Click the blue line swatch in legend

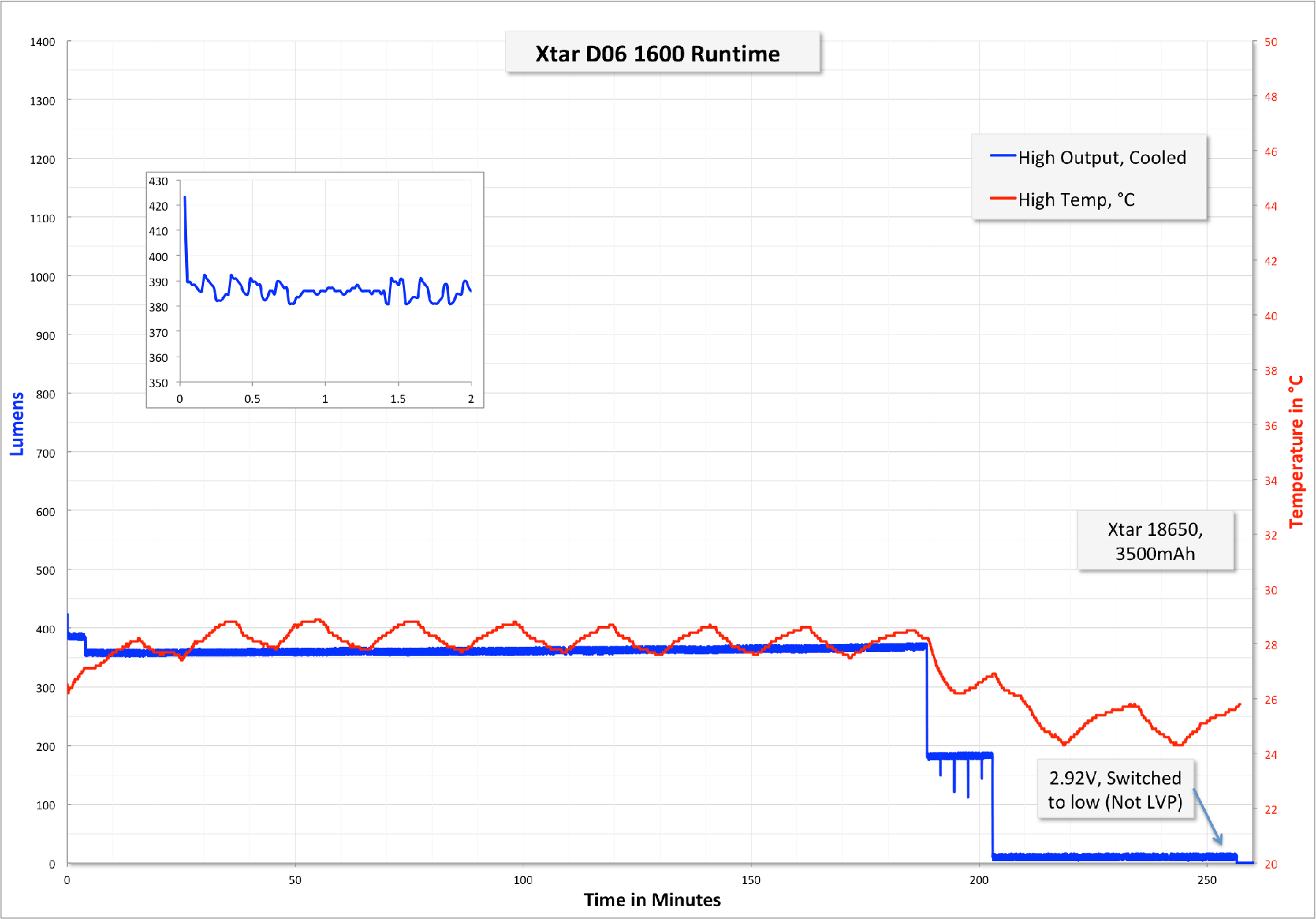[x=1002, y=156]
